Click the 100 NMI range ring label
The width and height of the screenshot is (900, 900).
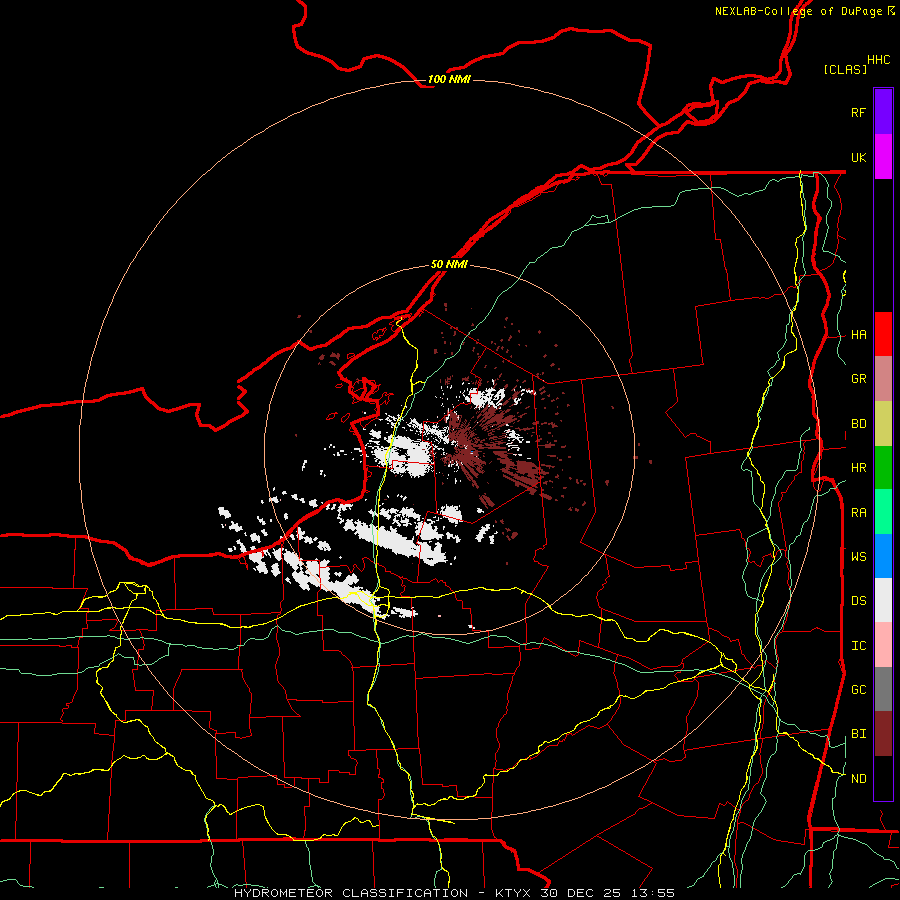tap(449, 79)
